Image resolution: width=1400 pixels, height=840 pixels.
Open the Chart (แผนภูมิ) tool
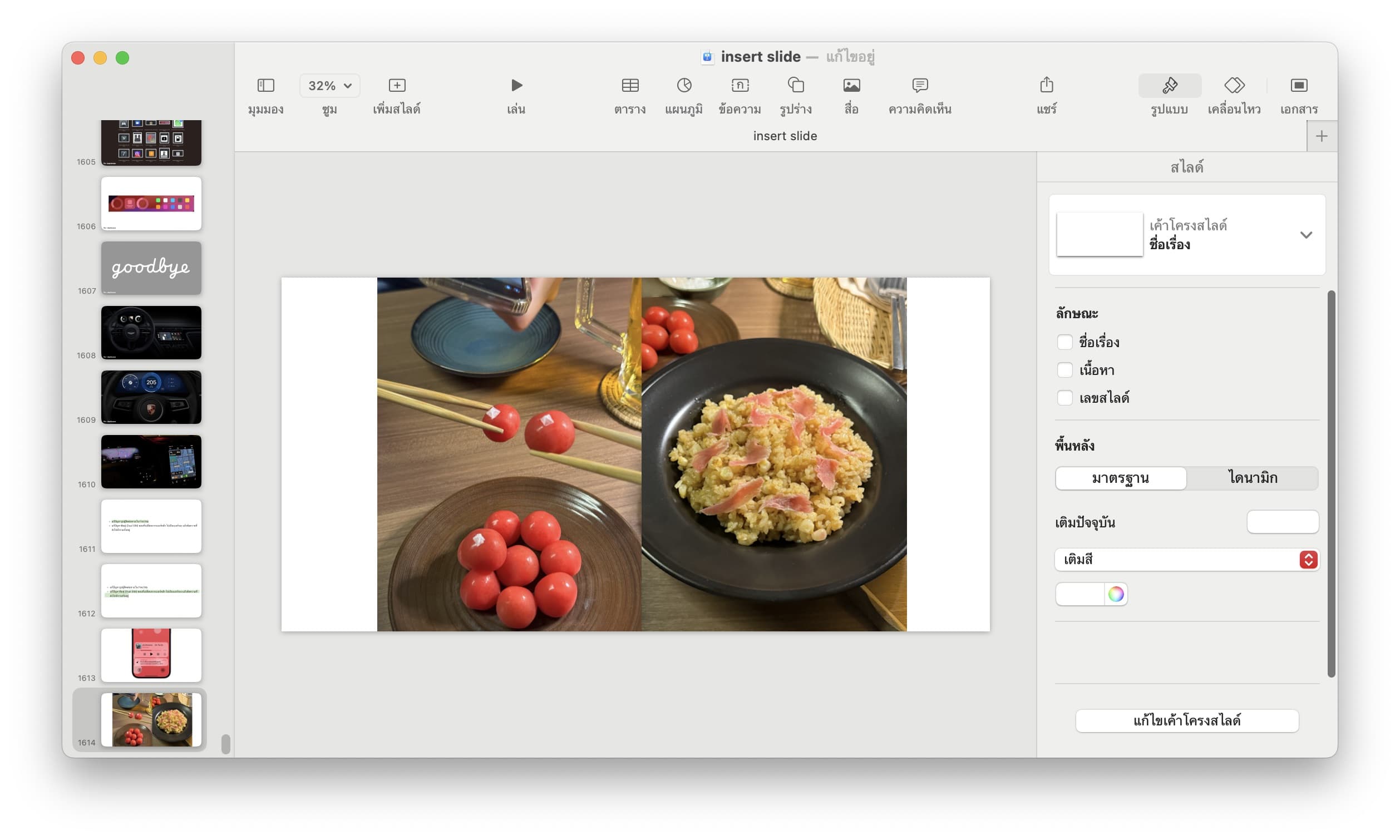[684, 86]
